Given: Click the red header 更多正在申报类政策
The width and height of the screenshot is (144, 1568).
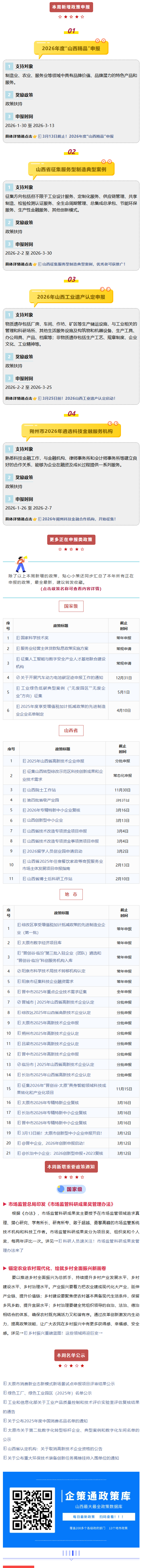Looking at the screenshot, I should 72,539.
